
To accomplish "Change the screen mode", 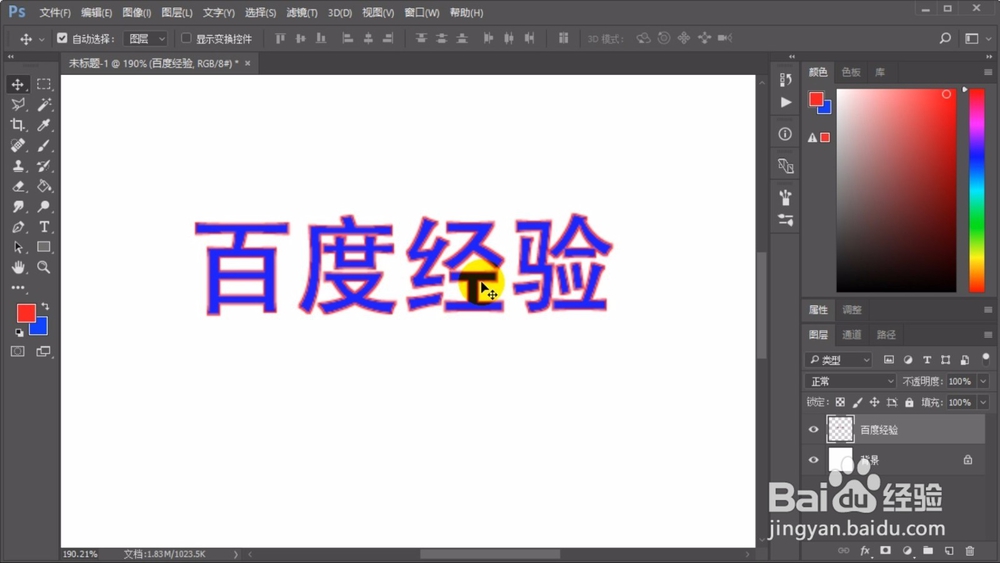I will (x=43, y=351).
